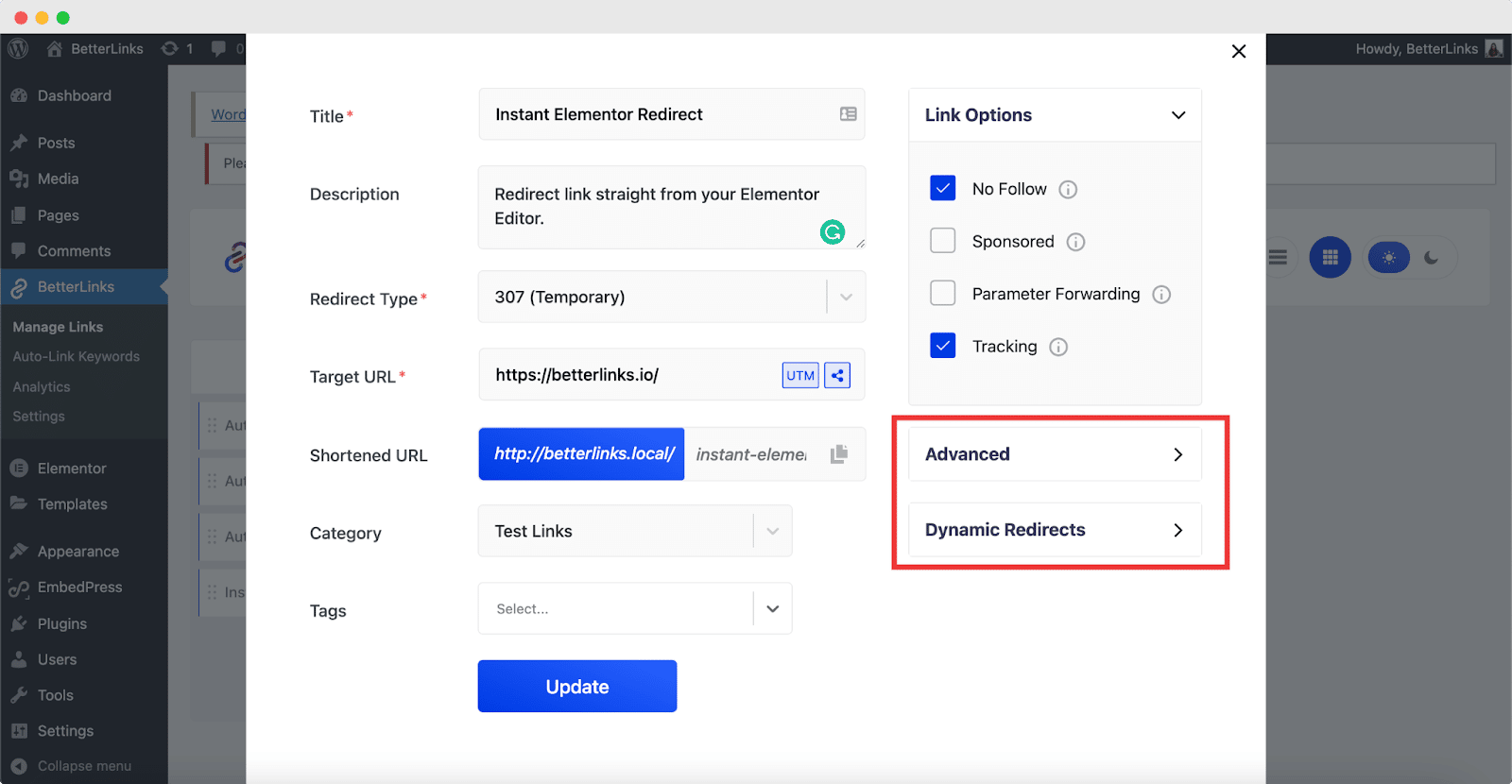Copy the shortened URL with copy icon
The height and width of the screenshot is (784, 1512).
tap(839, 454)
